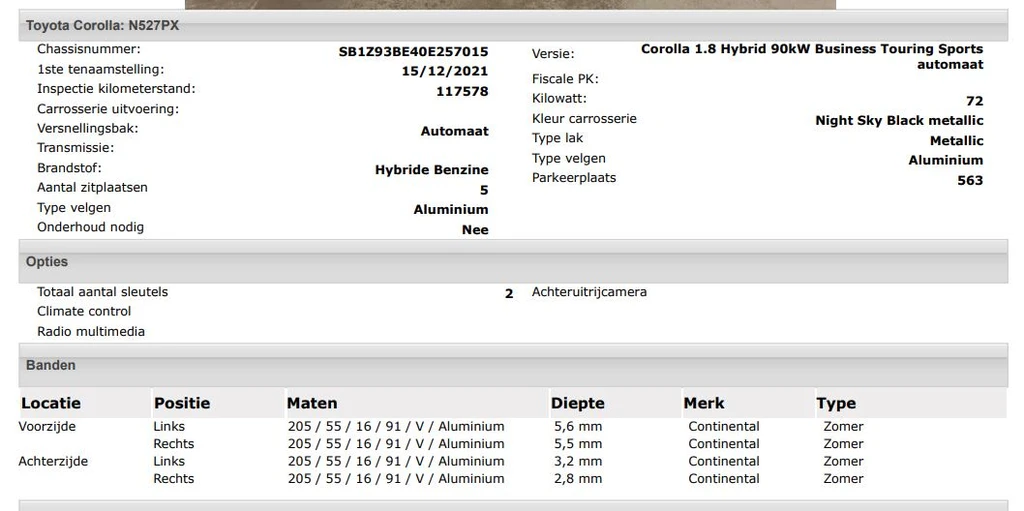
Task: Click Zomer in the 2,8 mm row
Action: coord(843,478)
